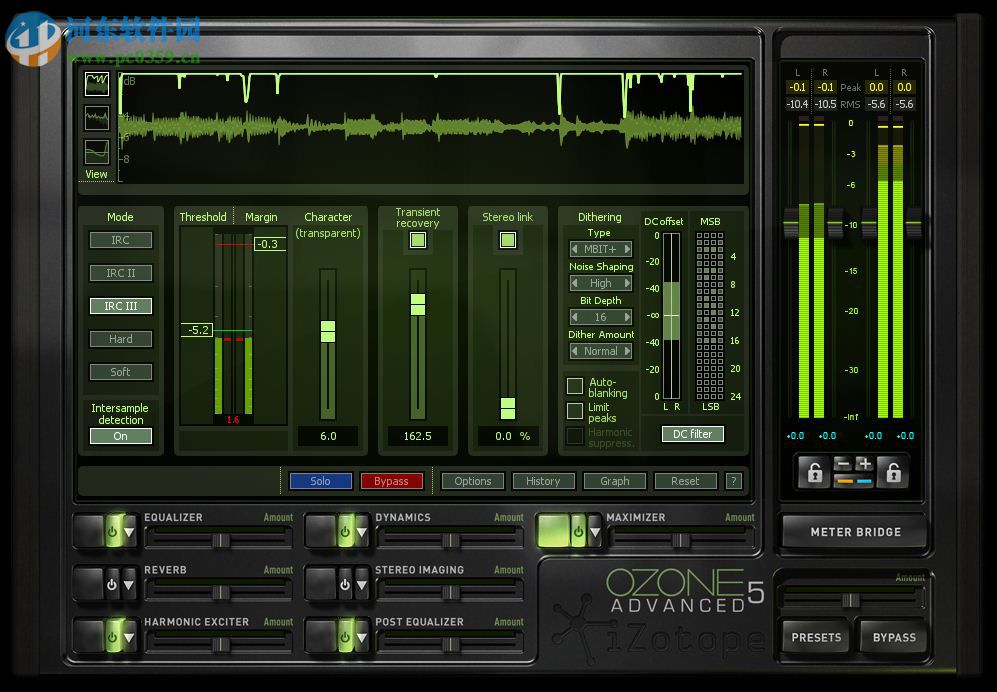Enable the Auto-blanking checkbox
The image size is (997, 692).
point(575,385)
